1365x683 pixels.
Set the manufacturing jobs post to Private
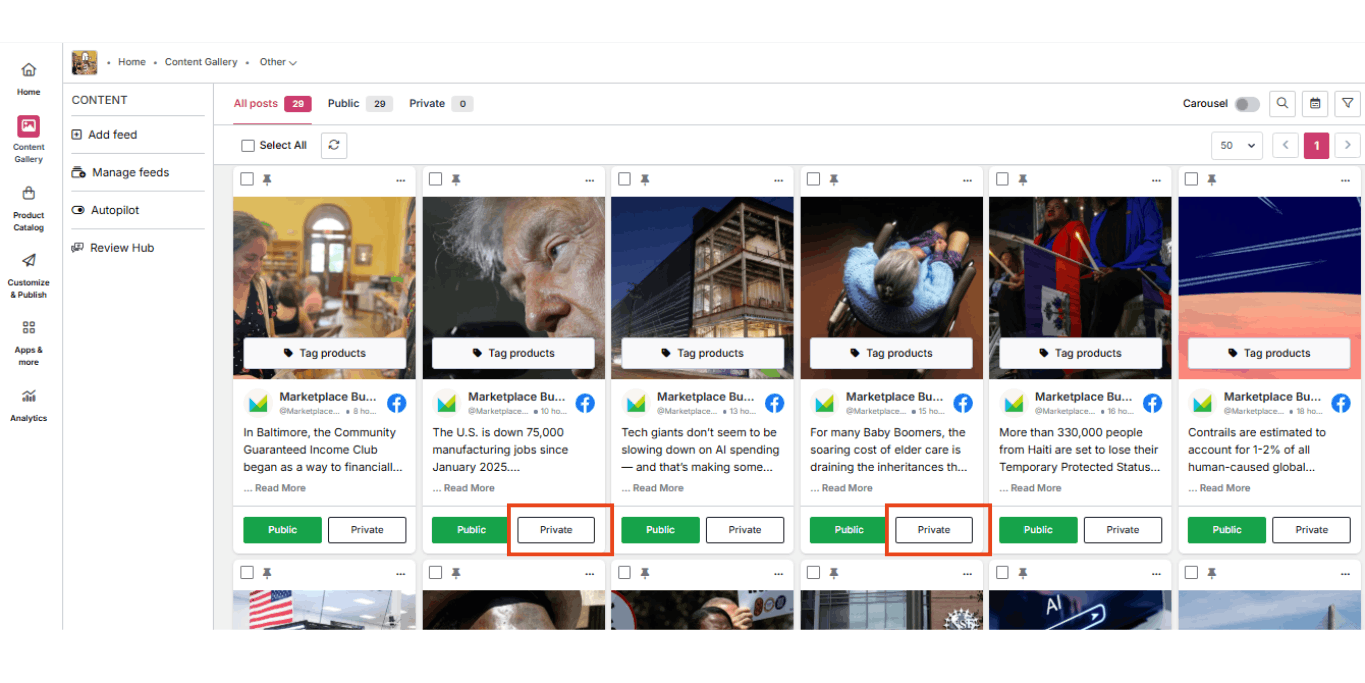tap(556, 530)
